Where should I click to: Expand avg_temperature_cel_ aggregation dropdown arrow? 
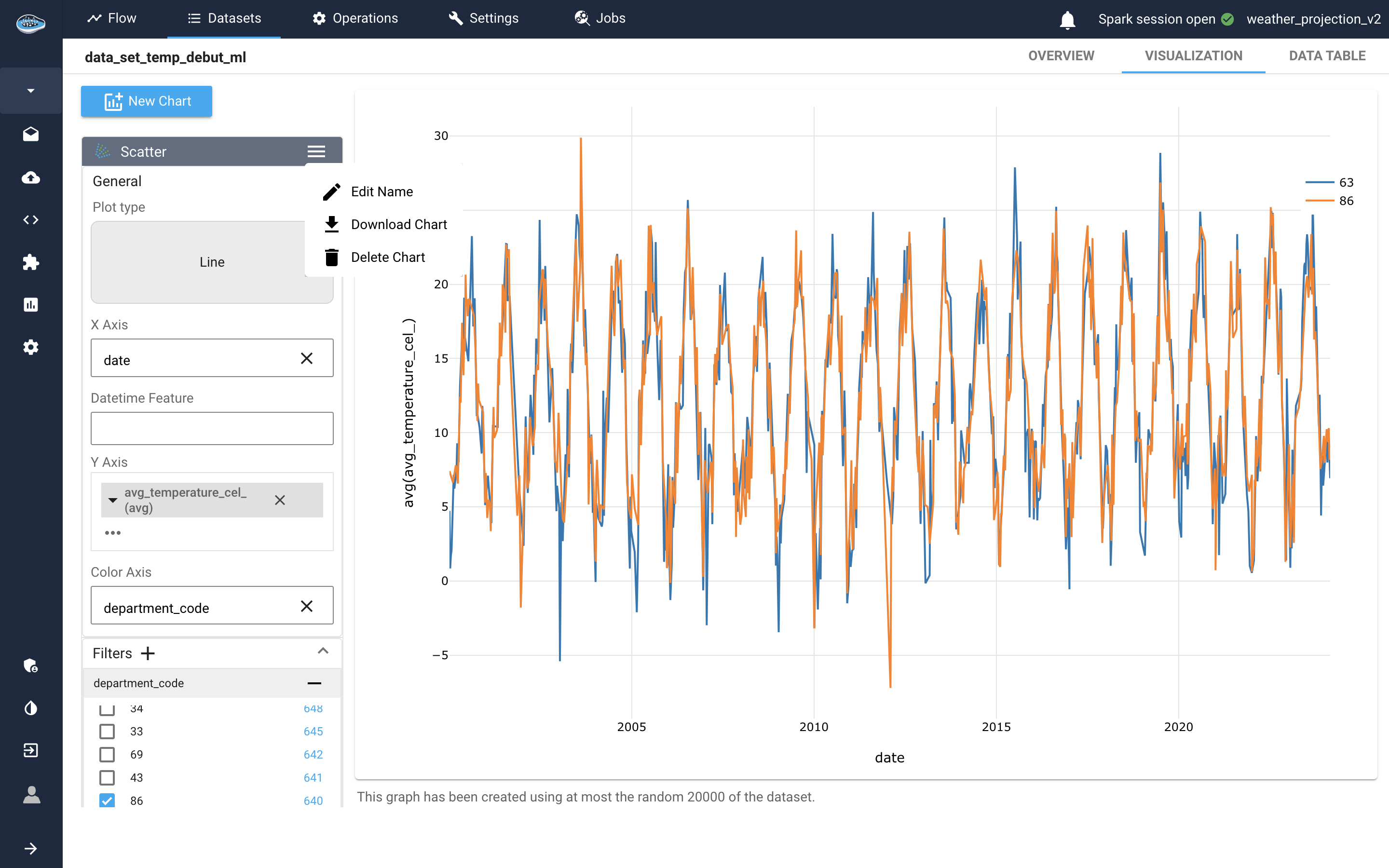click(x=113, y=500)
